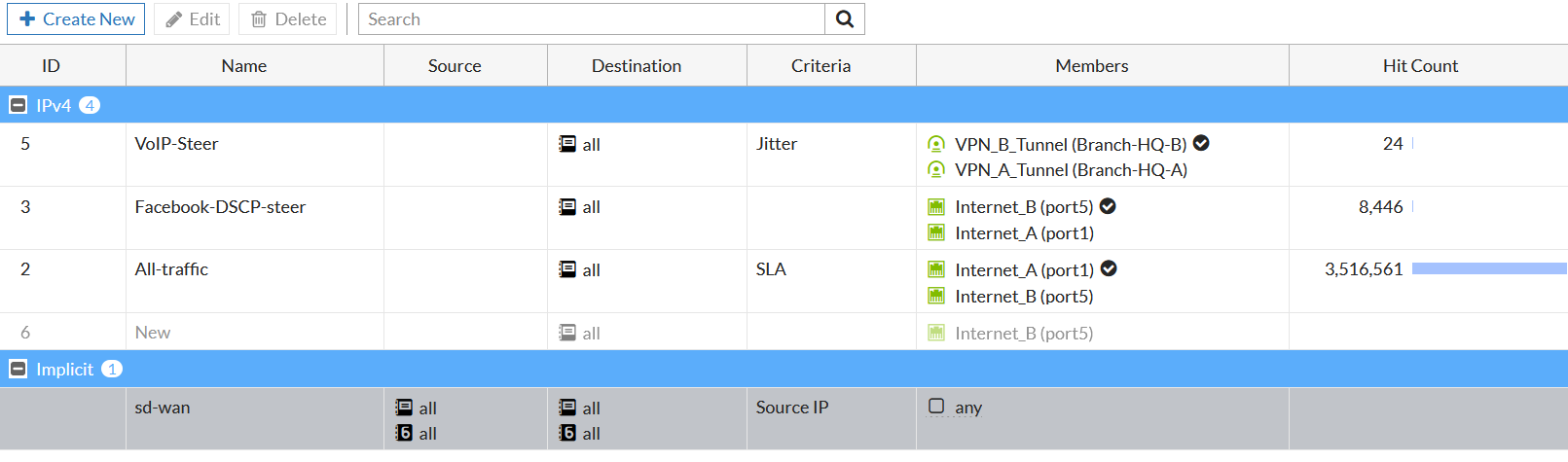Screen dimensions: 1568x462
Task: Focus the Search input field
Action: click(592, 19)
